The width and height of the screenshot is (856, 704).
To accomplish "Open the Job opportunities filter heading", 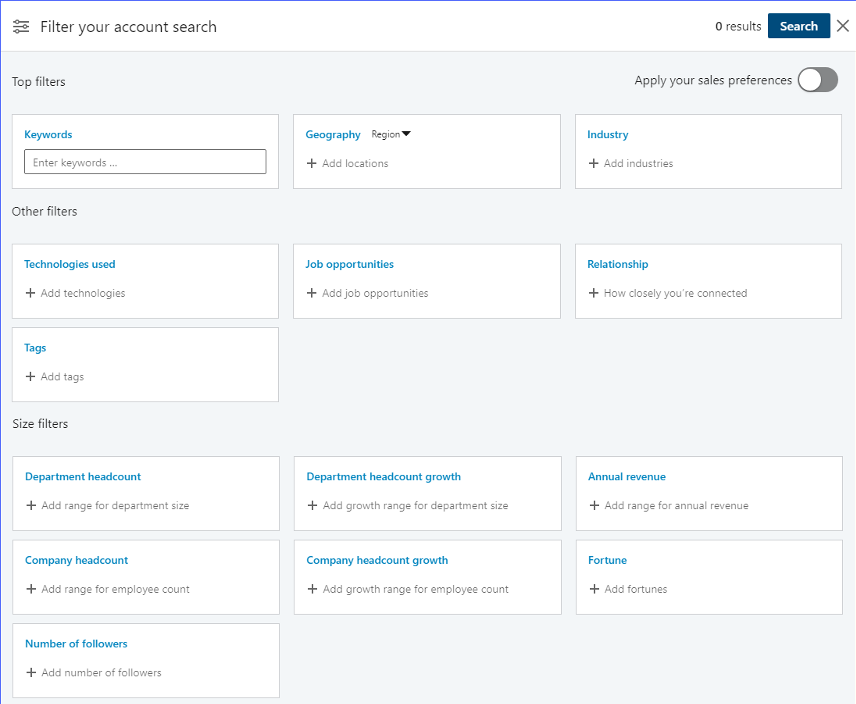I will click(x=349, y=264).
